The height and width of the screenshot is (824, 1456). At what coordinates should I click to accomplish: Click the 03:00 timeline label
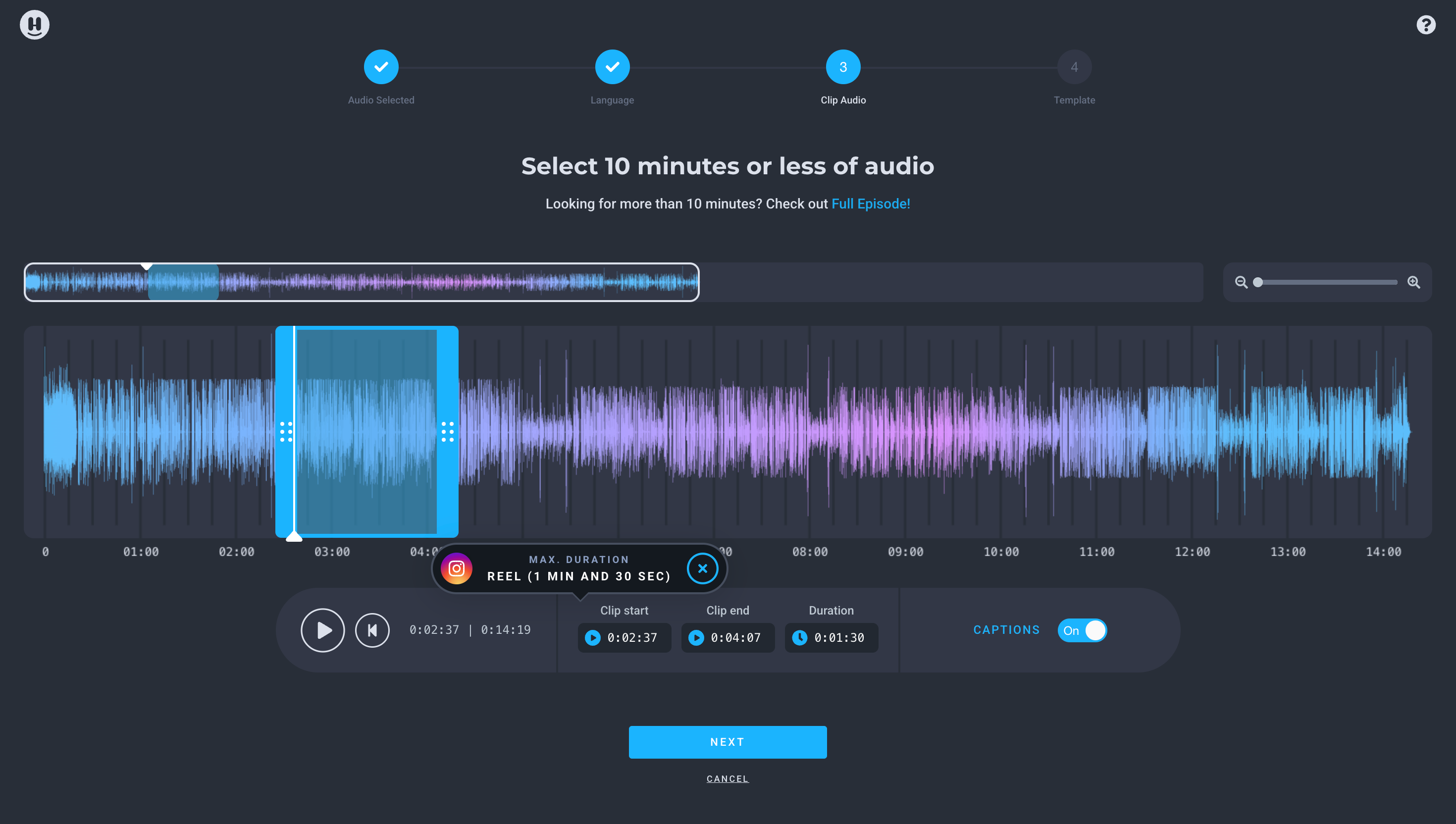(332, 552)
